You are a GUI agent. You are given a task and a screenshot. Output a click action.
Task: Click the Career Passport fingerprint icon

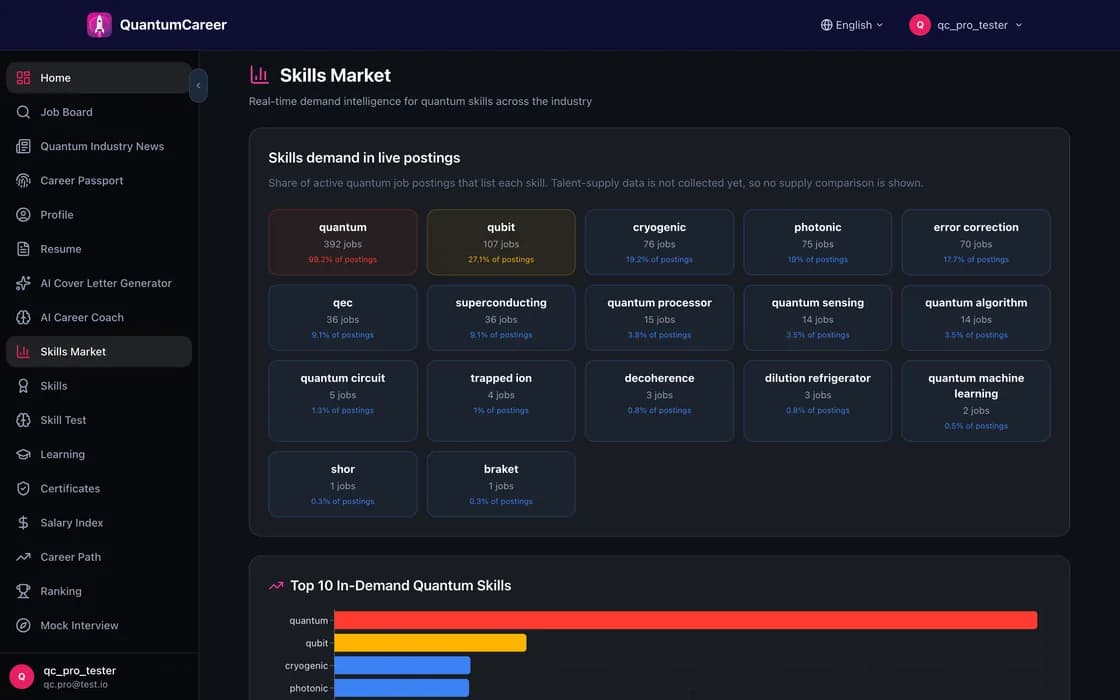point(24,181)
